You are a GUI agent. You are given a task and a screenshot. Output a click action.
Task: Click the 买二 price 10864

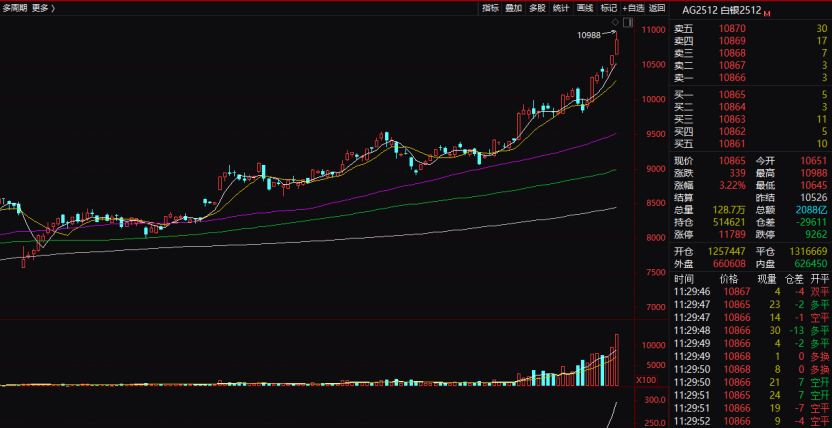732,107
